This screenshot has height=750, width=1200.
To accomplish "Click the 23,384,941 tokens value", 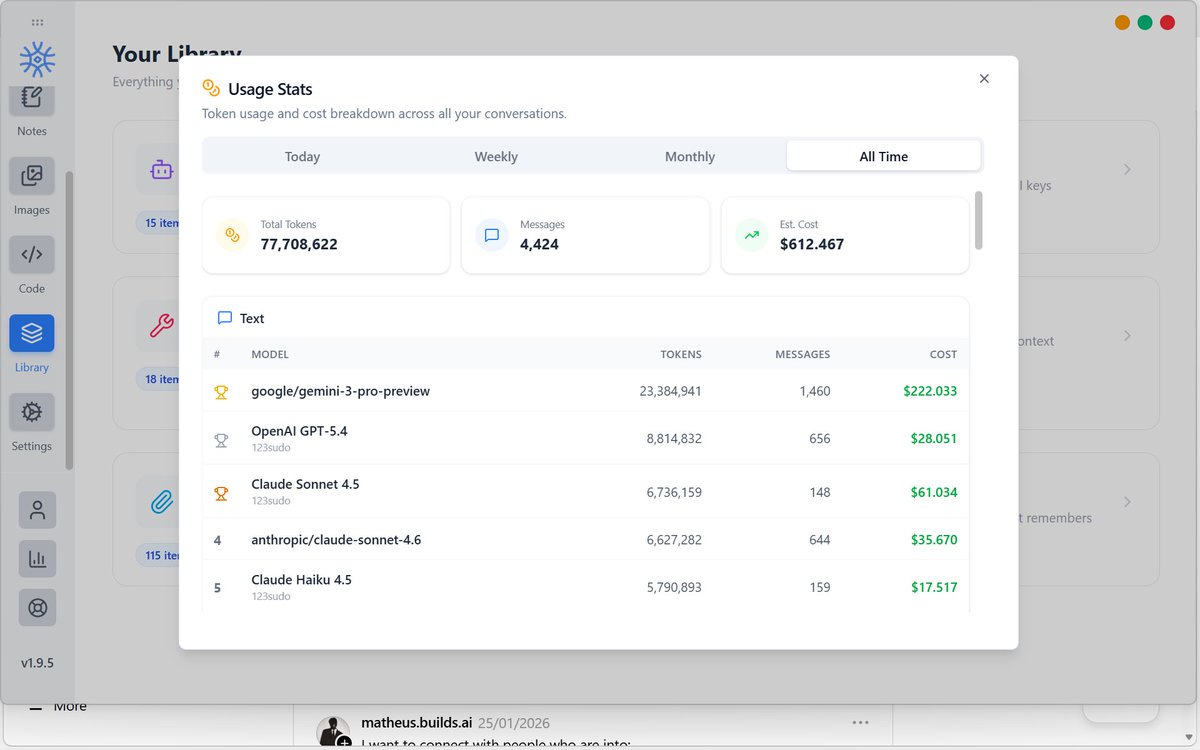I will coord(671,391).
